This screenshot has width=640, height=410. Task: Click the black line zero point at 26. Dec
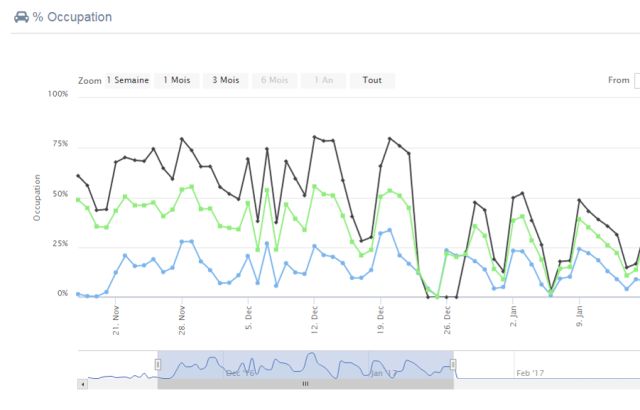pos(446,296)
